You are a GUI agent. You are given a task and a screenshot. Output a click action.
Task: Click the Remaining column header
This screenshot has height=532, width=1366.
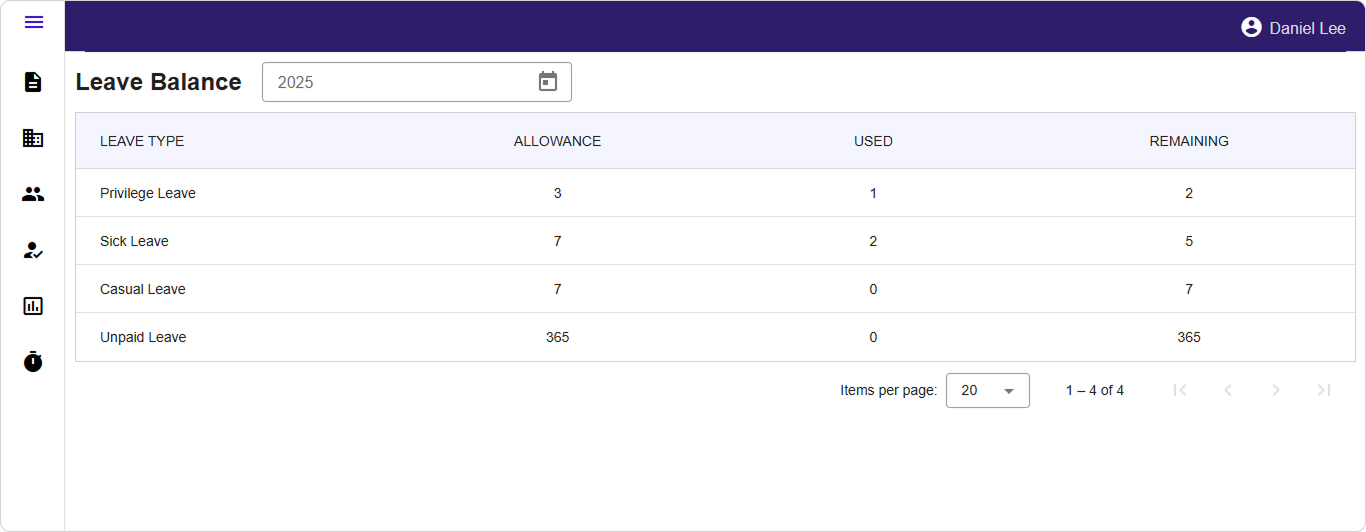click(x=1188, y=141)
